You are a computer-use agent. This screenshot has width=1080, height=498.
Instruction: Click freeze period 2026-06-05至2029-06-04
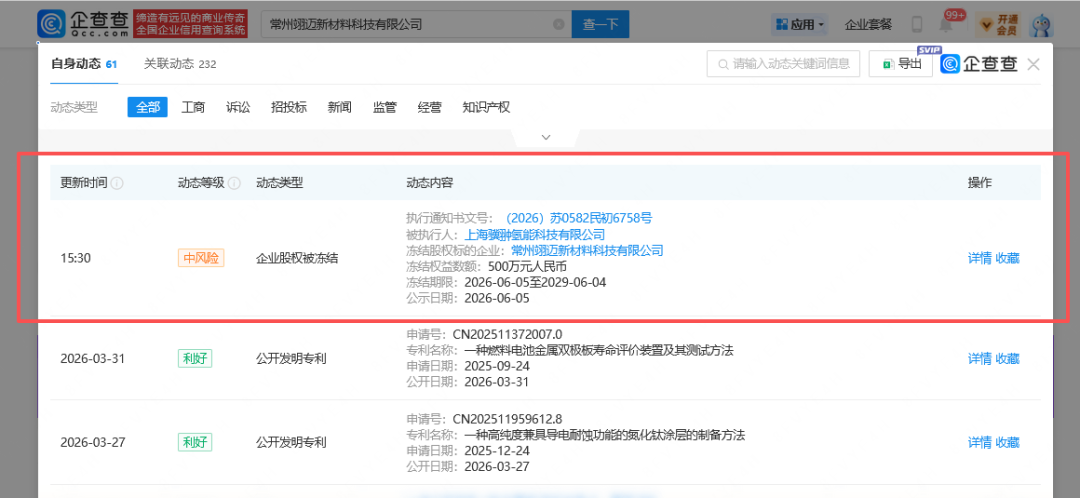[535, 282]
